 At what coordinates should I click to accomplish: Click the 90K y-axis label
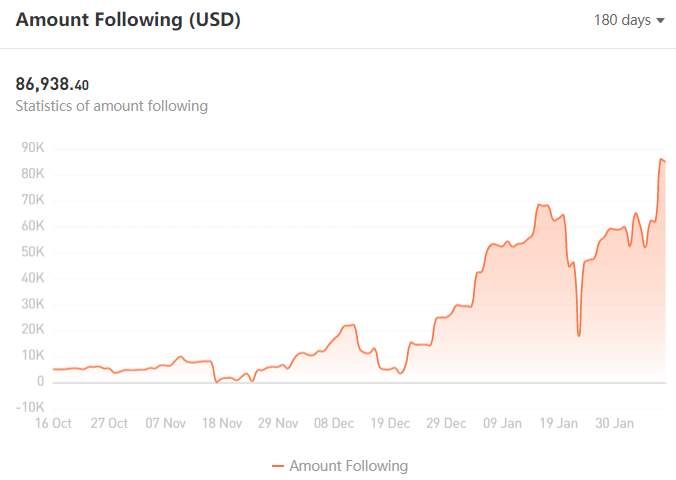33,147
